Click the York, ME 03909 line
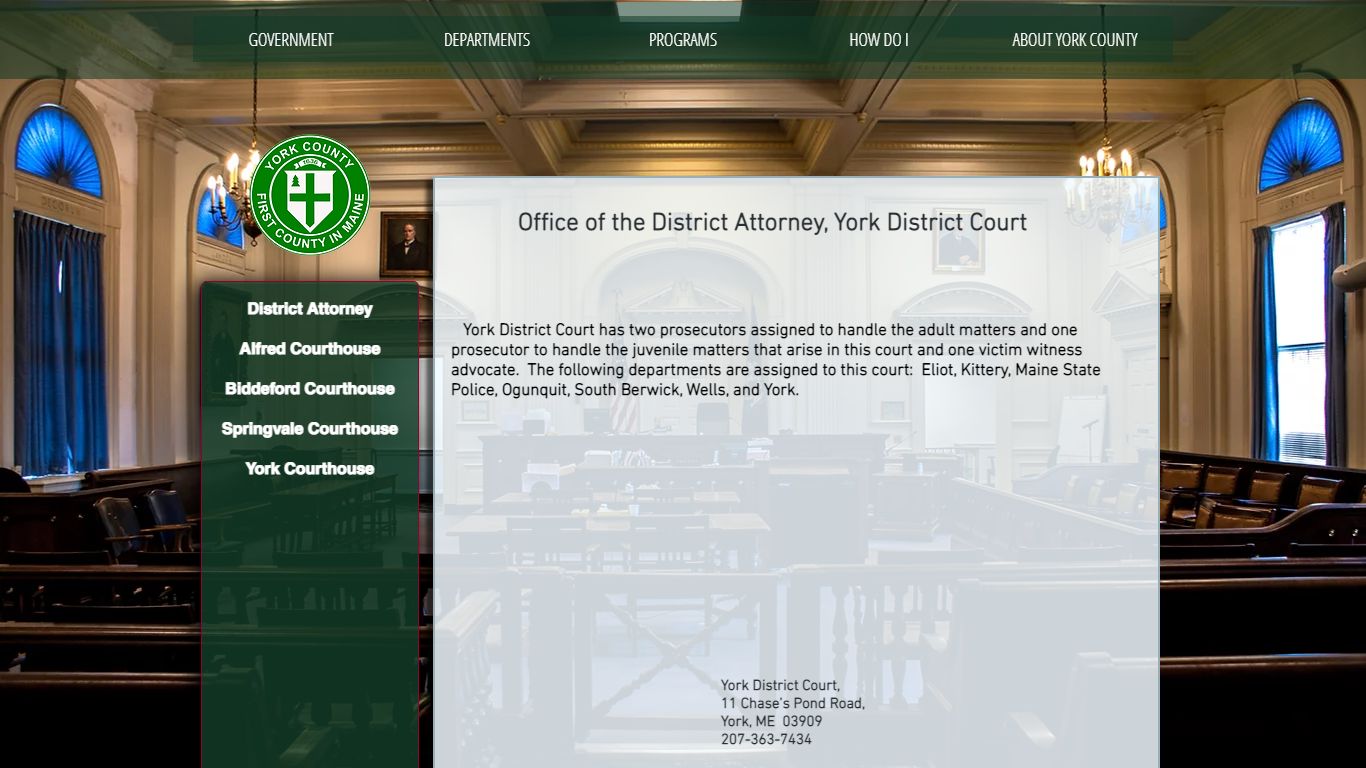The height and width of the screenshot is (768, 1366). (x=772, y=722)
